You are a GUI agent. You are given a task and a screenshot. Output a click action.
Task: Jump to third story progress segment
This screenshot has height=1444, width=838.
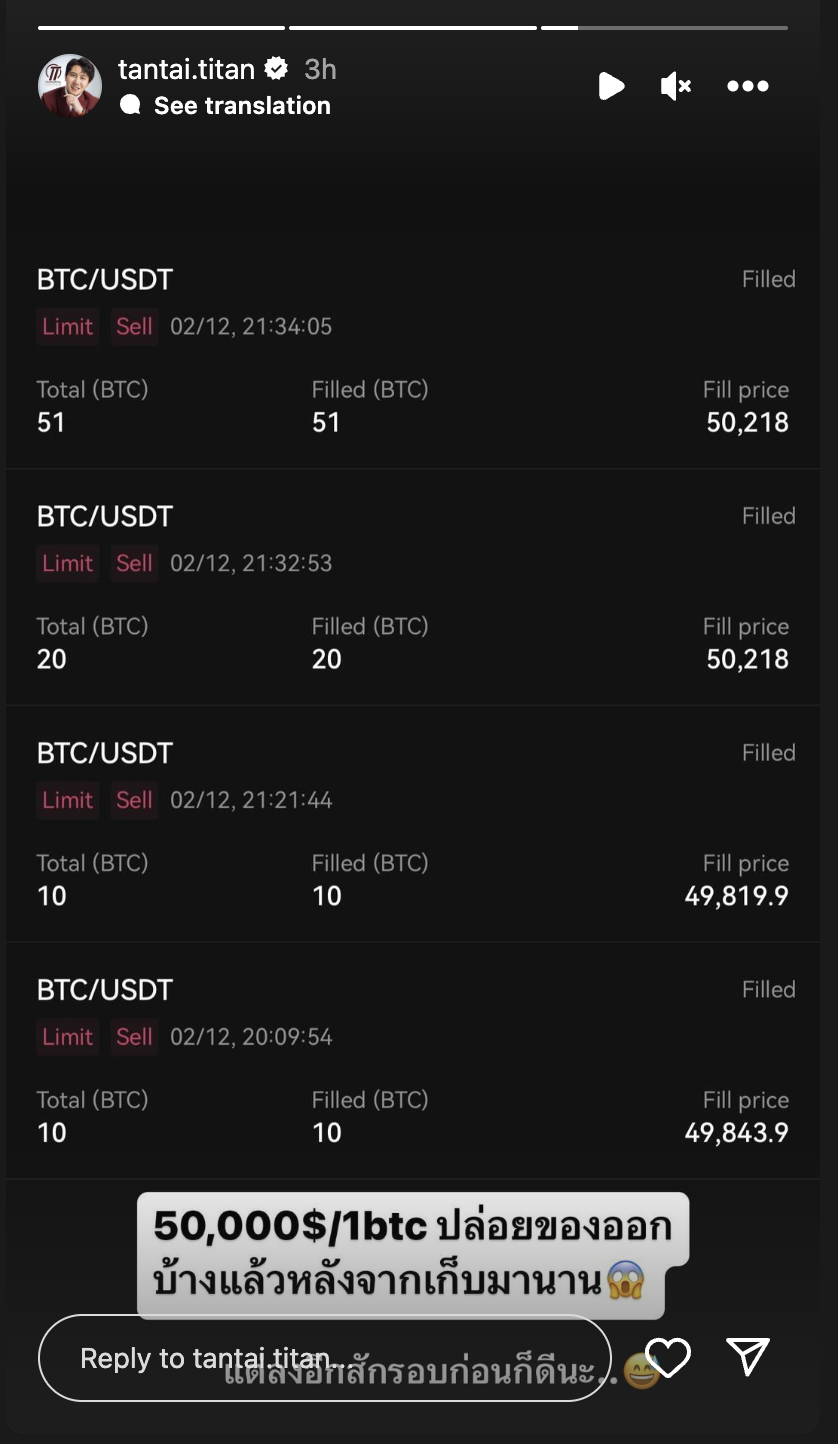(x=664, y=28)
